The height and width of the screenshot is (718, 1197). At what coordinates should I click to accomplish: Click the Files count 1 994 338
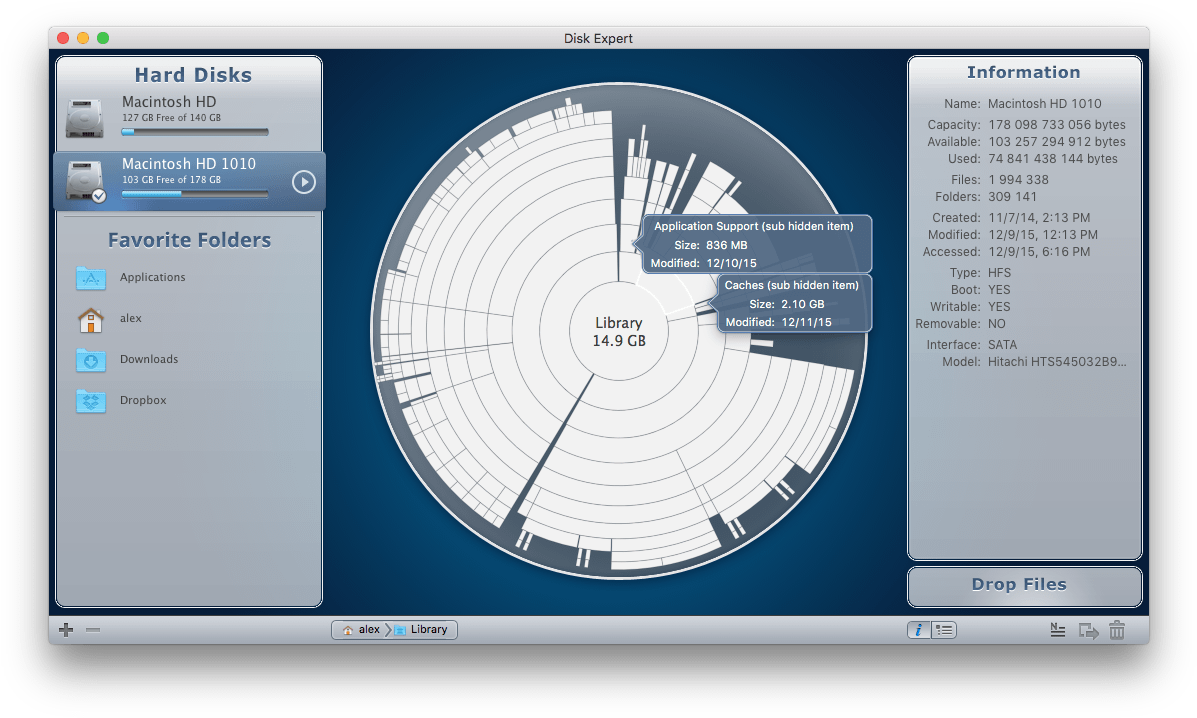coord(1018,180)
